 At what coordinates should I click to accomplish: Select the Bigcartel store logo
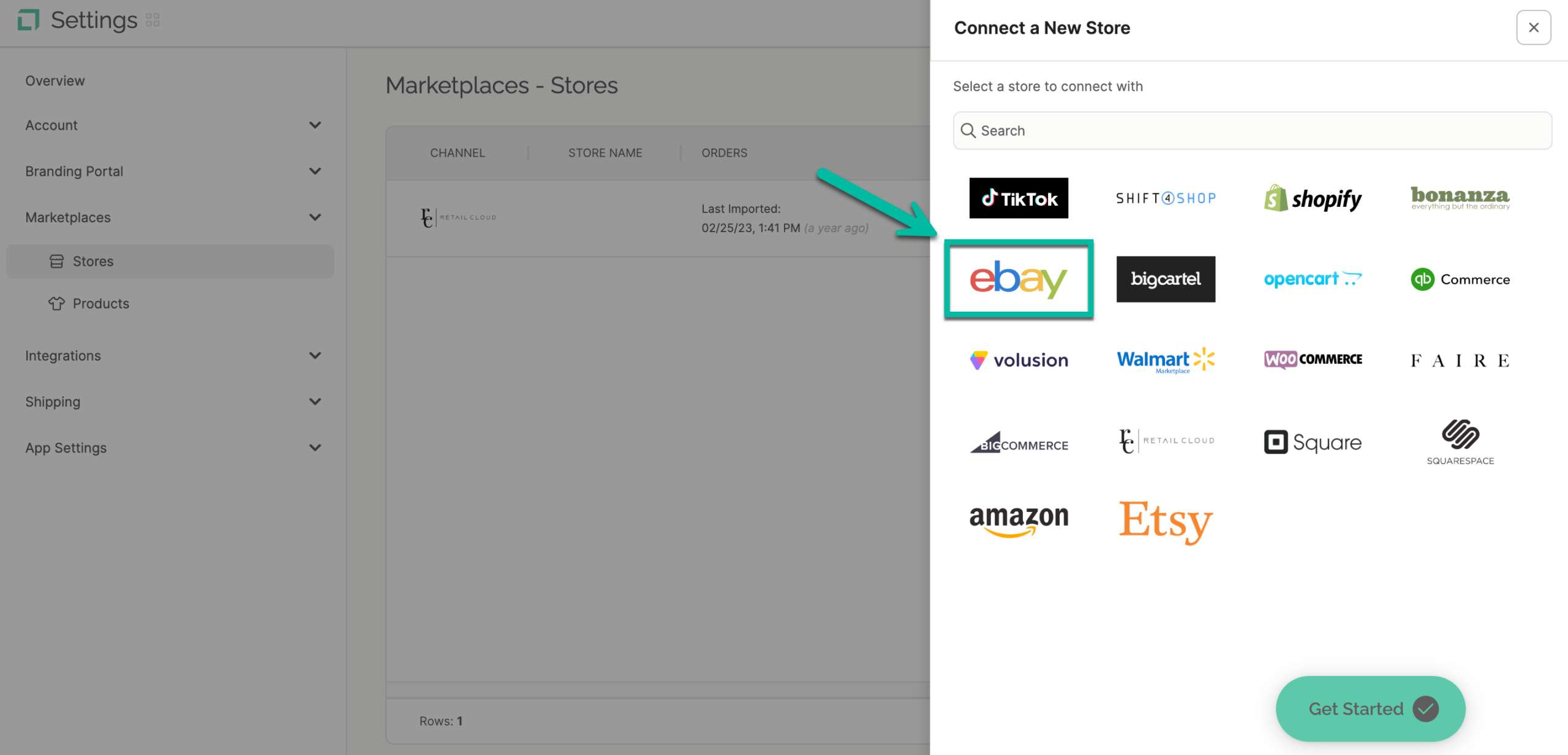coord(1166,279)
